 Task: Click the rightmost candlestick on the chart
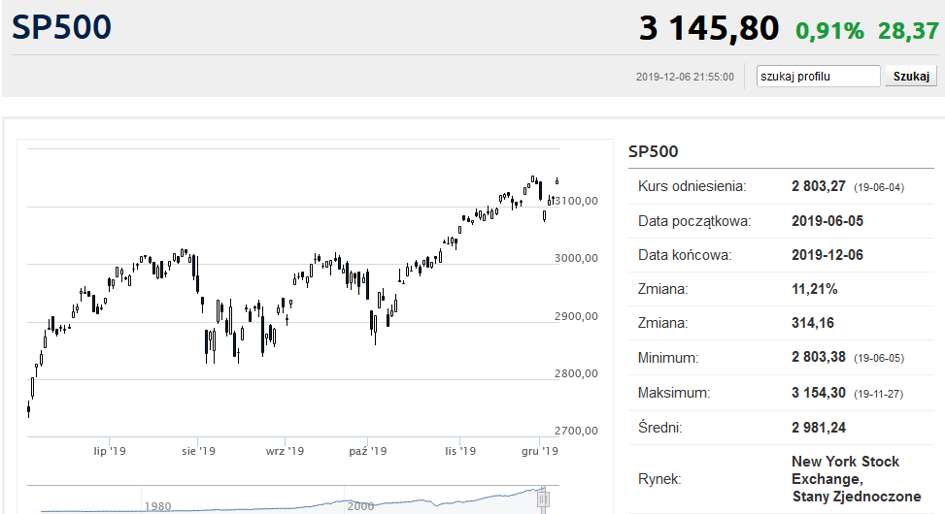click(x=557, y=181)
